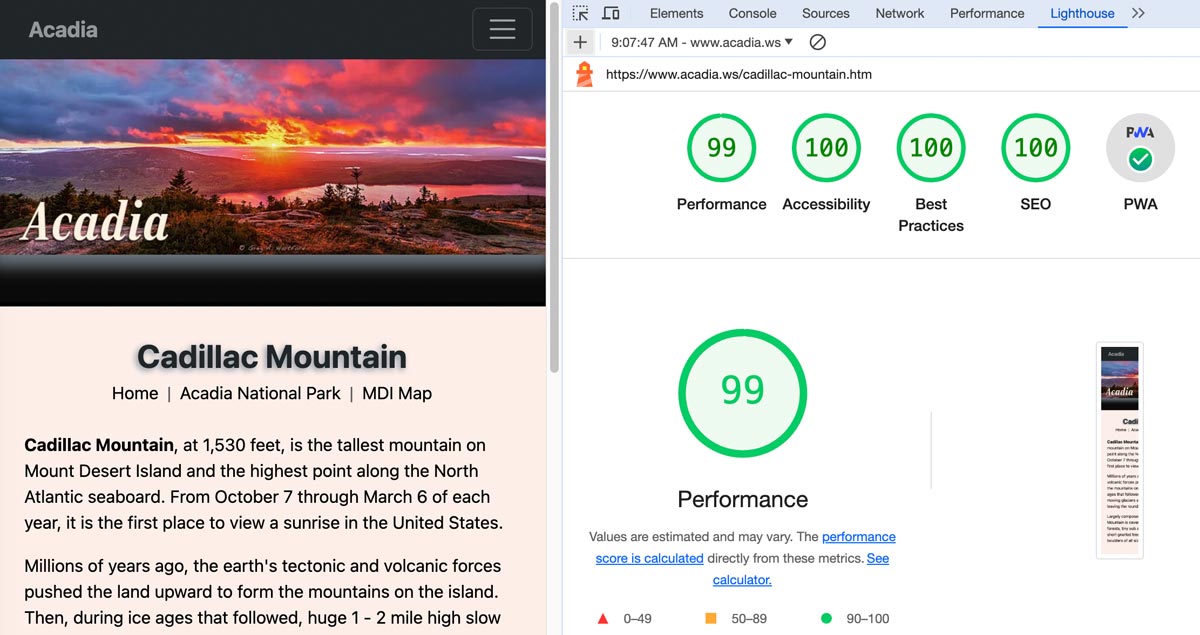
Task: Open the Elements tab
Action: [676, 13]
